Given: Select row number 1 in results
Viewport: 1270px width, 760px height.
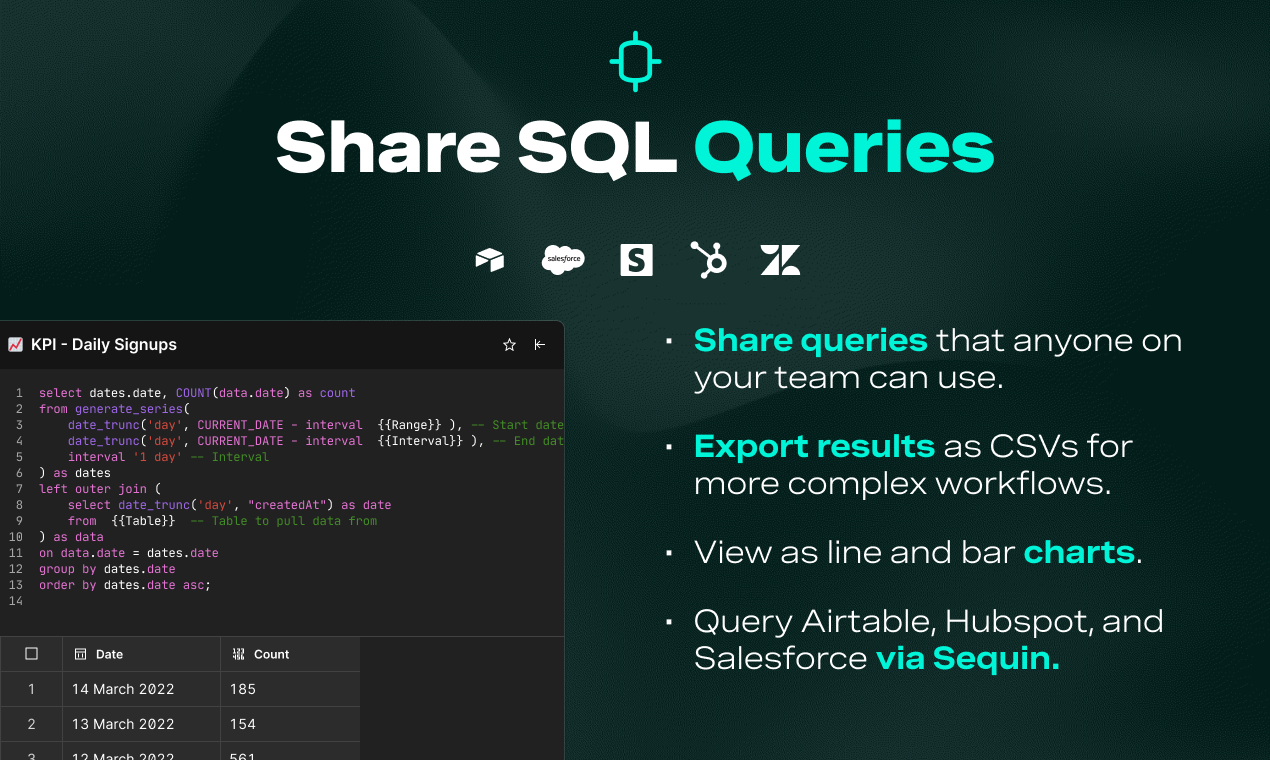Looking at the screenshot, I should [31, 689].
